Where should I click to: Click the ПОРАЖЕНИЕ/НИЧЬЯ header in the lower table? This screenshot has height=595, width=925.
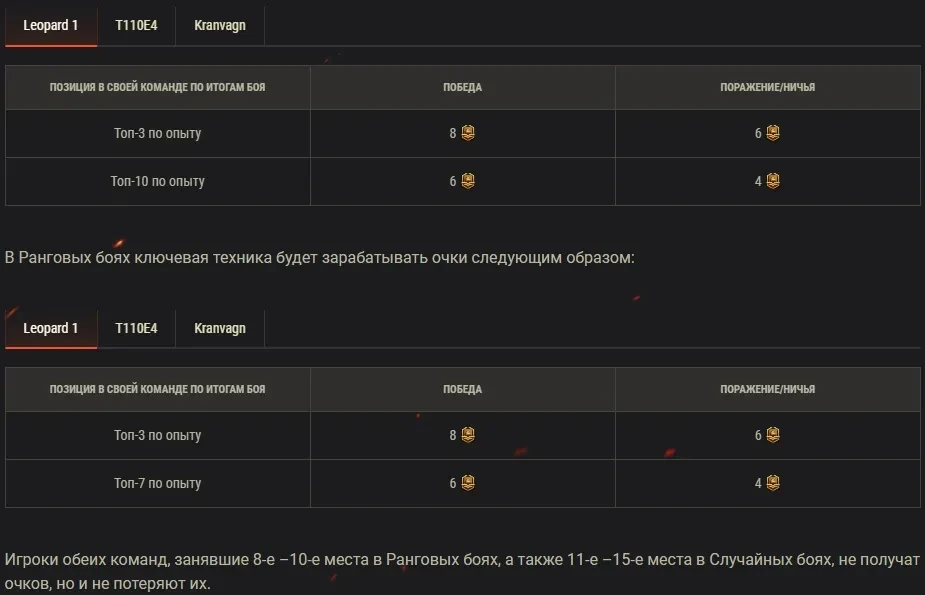767,389
